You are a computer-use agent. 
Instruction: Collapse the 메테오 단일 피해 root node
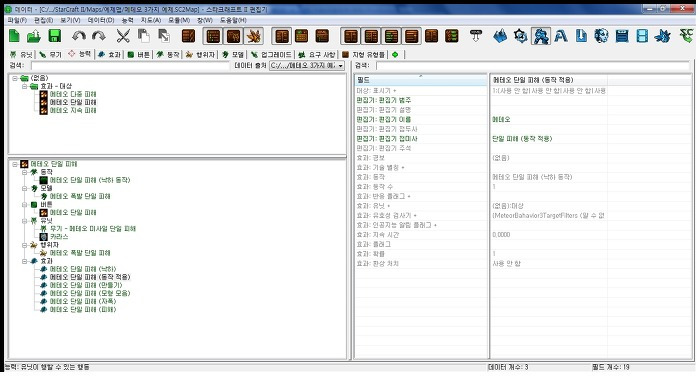[x=15, y=164]
